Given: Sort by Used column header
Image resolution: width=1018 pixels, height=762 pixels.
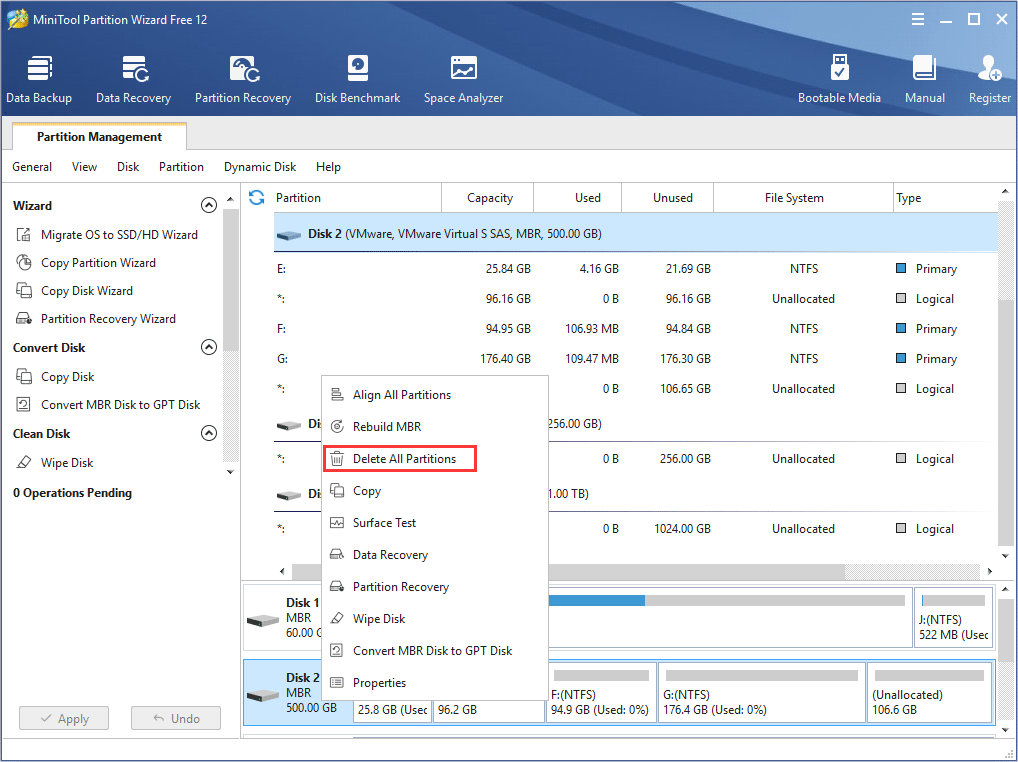Looking at the screenshot, I should (578, 198).
